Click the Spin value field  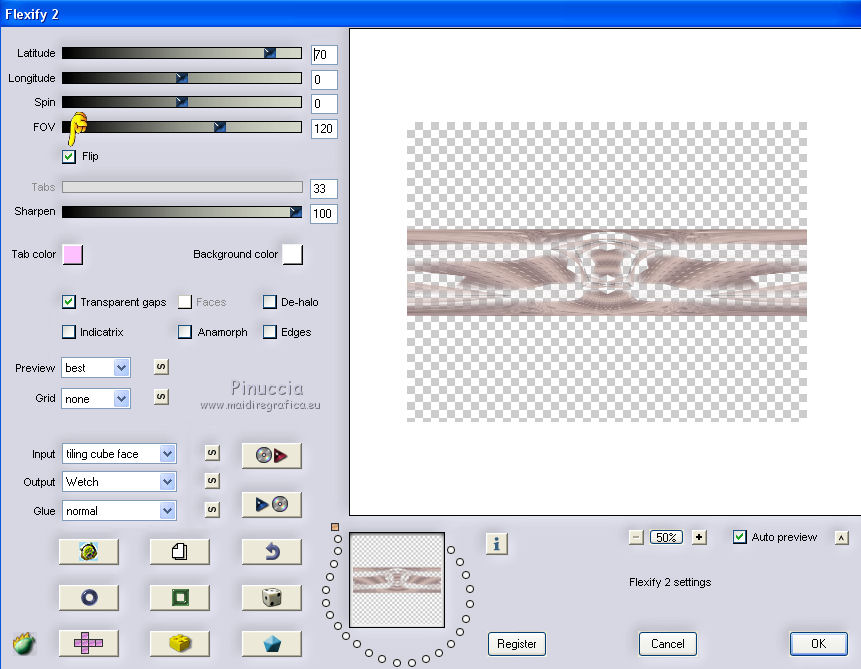click(324, 104)
